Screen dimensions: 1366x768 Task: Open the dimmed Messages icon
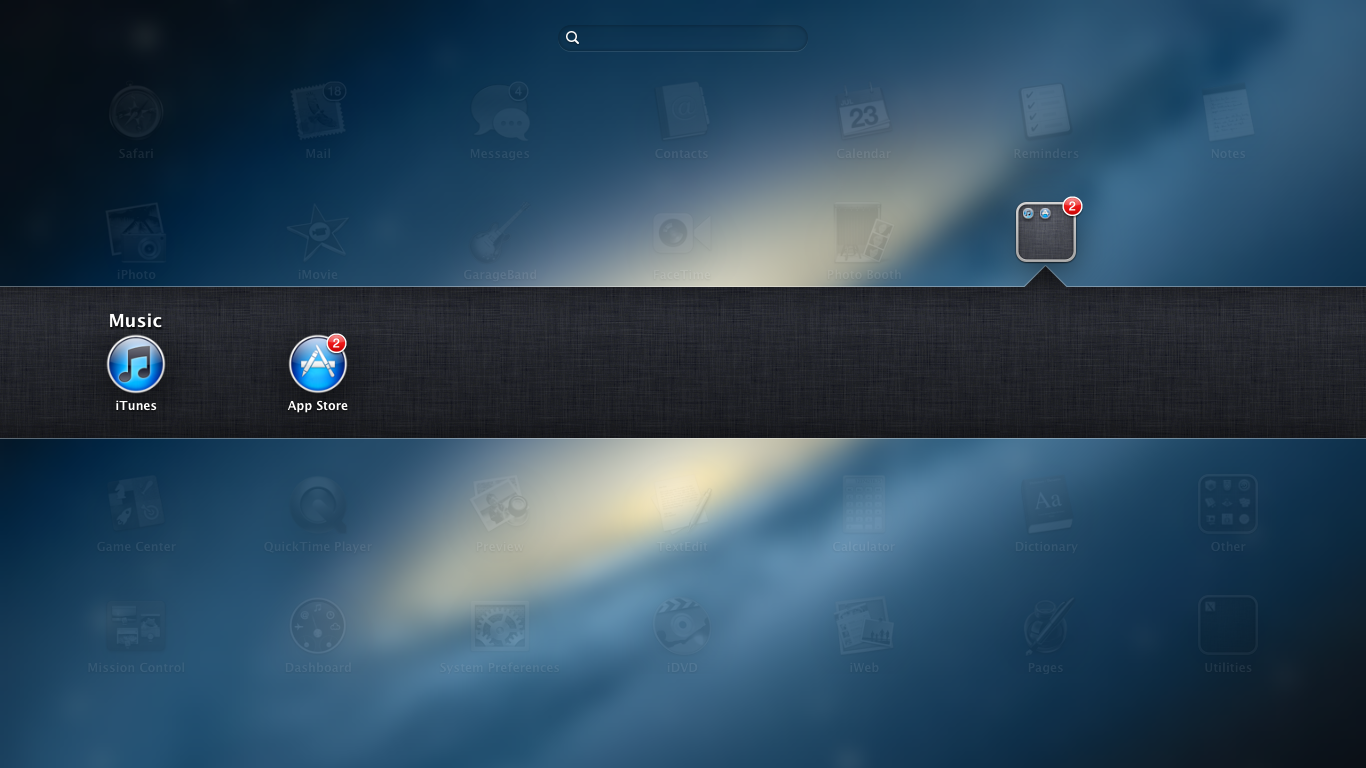tap(500, 111)
